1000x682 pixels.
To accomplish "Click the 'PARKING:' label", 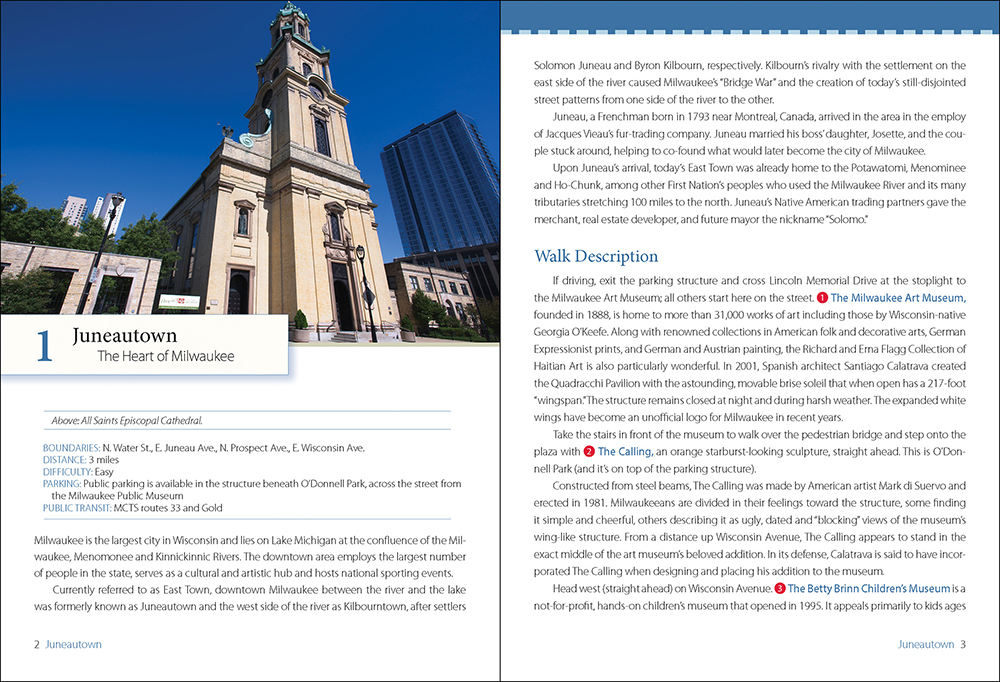I will 62,484.
